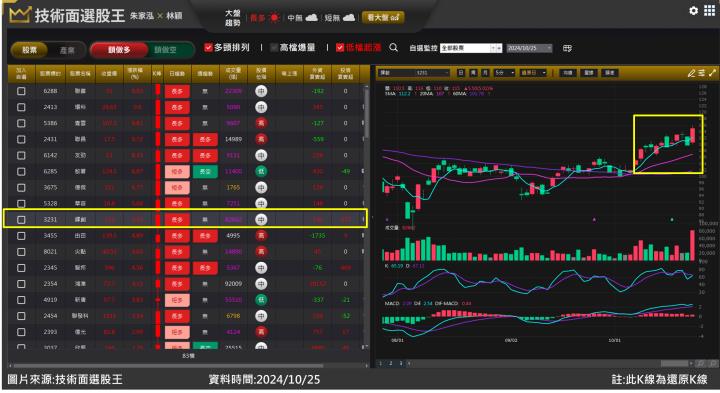This screenshot has height=393, width=720.
Task: Toggle the 多頭排列 checkbox
Action: tap(208, 47)
